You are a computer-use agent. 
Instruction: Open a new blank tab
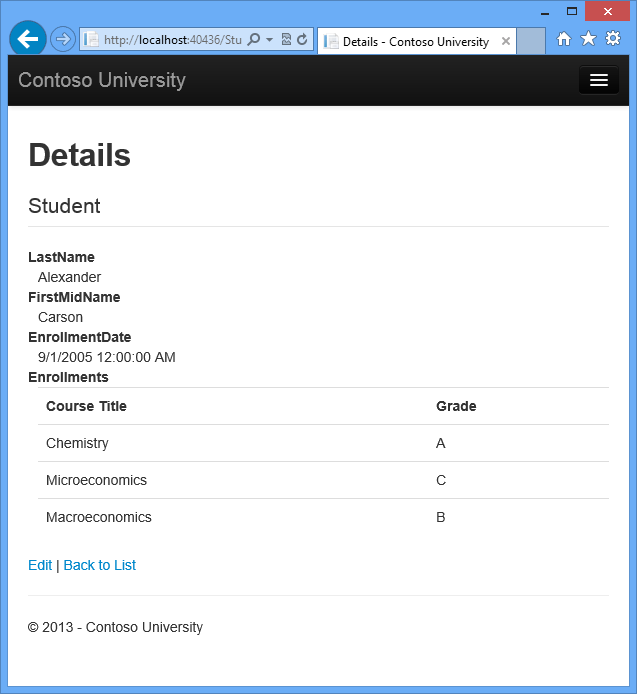click(531, 41)
